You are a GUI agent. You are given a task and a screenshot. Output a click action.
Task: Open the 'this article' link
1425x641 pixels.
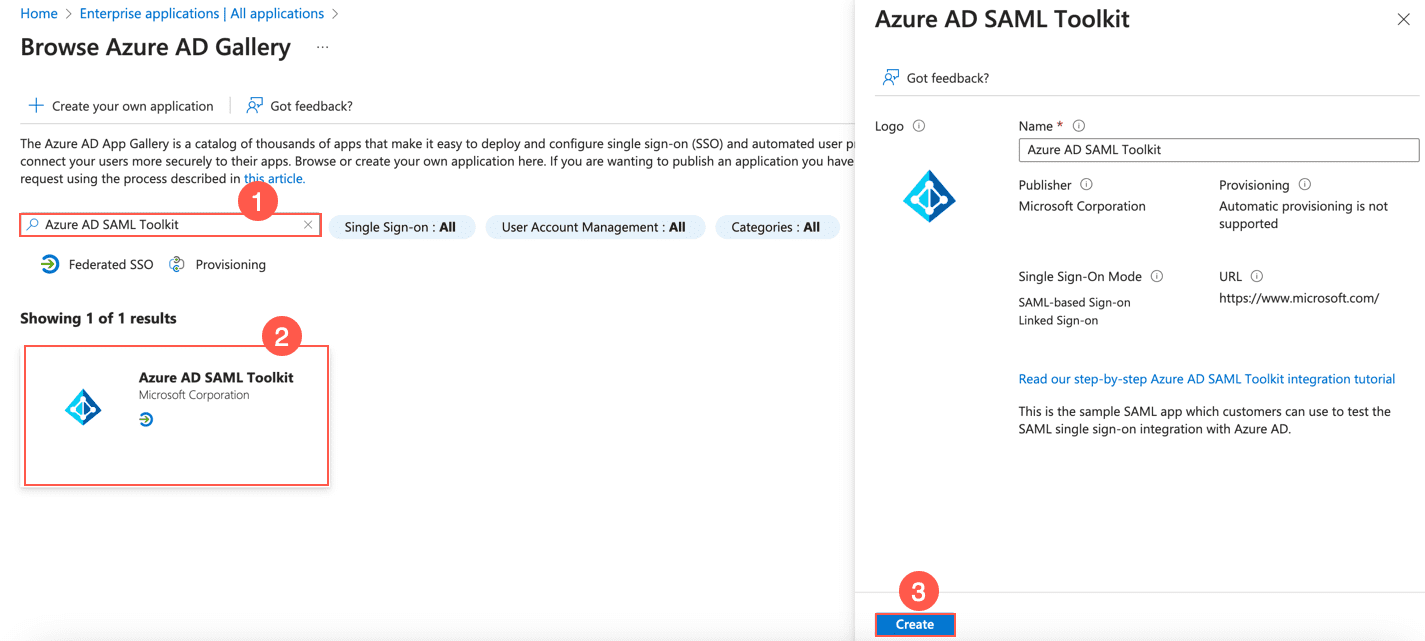point(274,179)
